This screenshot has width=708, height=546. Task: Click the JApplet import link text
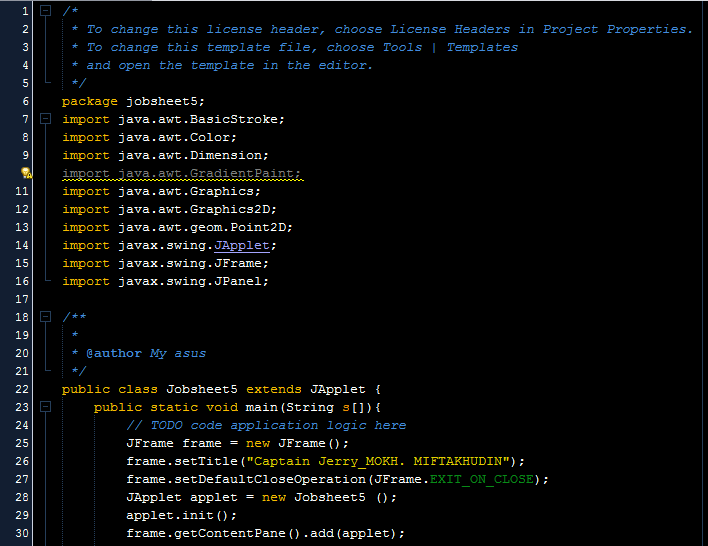(x=244, y=245)
